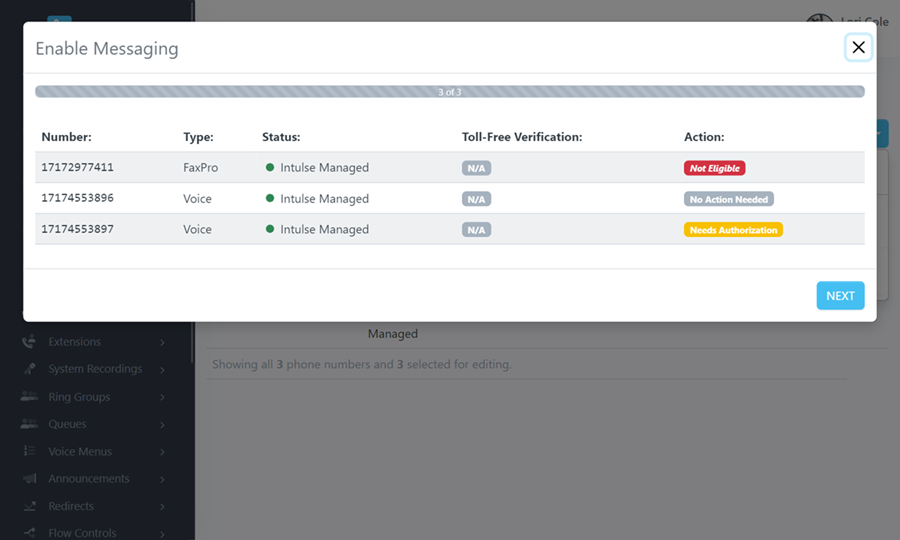Open the Announcements menu item
Screen dimensions: 900x540
(89, 479)
